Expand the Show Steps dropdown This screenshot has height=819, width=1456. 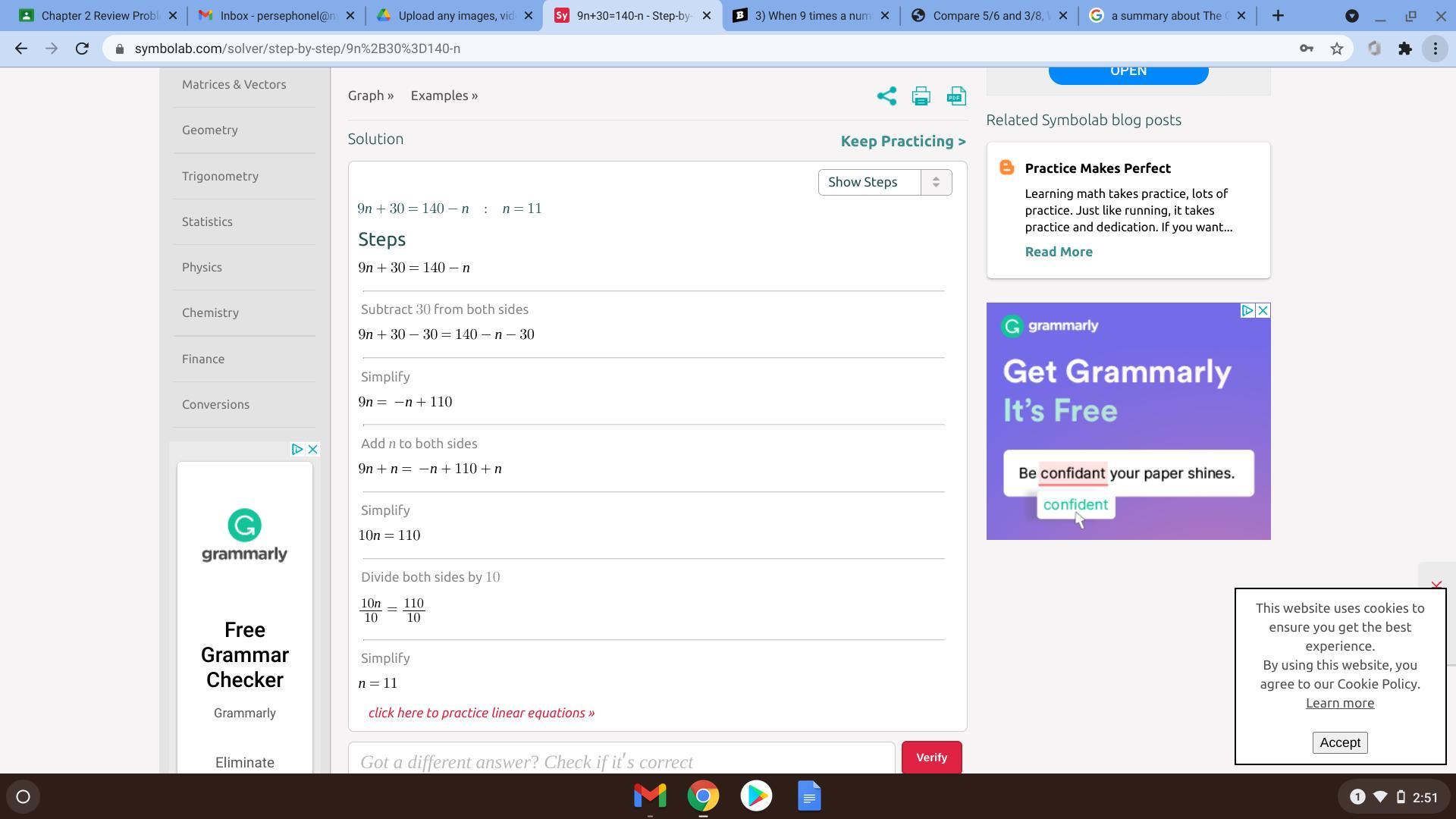click(x=884, y=182)
